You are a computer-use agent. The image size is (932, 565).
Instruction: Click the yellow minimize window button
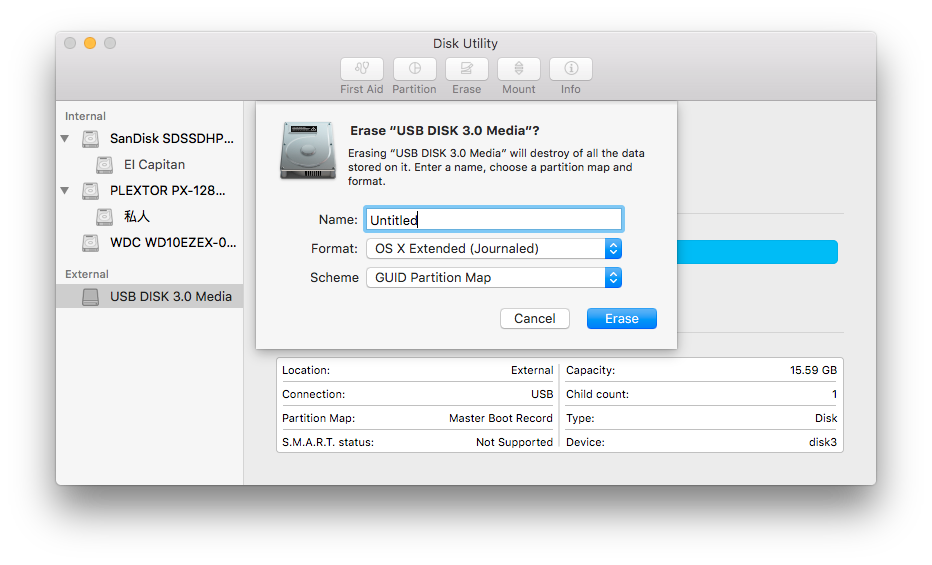(90, 43)
